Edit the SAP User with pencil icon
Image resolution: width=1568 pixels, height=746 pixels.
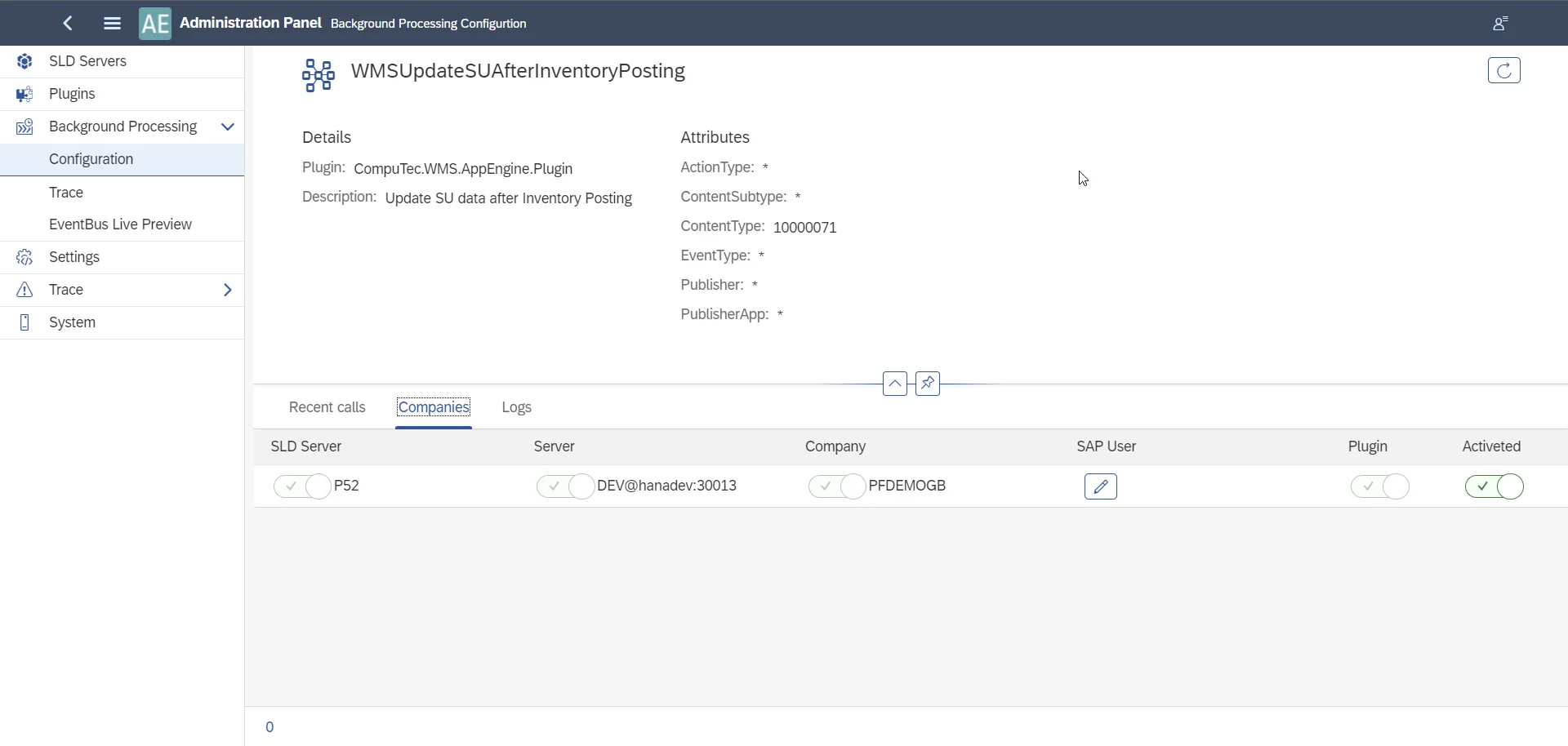pos(1101,487)
